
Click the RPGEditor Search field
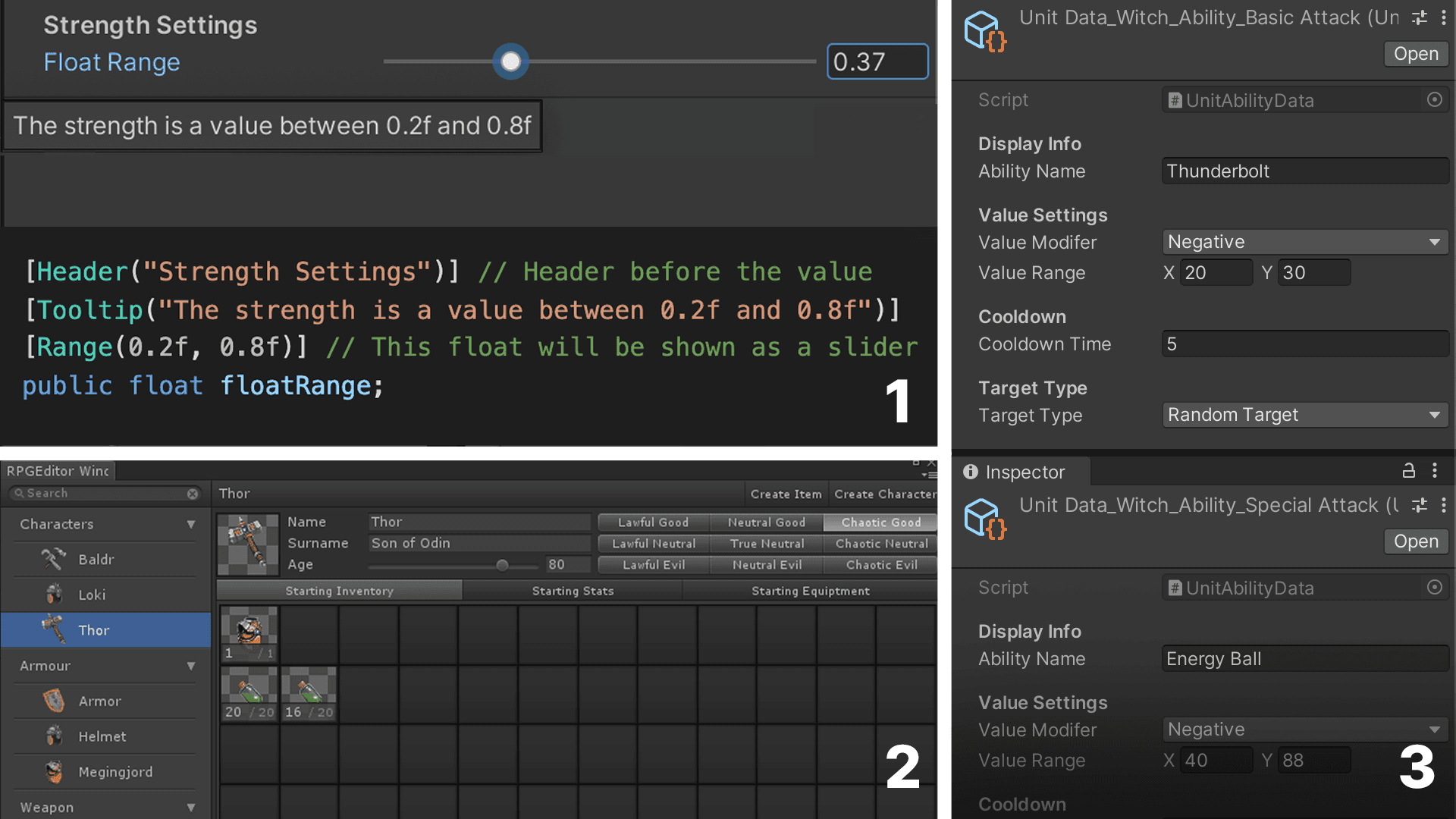coord(105,493)
